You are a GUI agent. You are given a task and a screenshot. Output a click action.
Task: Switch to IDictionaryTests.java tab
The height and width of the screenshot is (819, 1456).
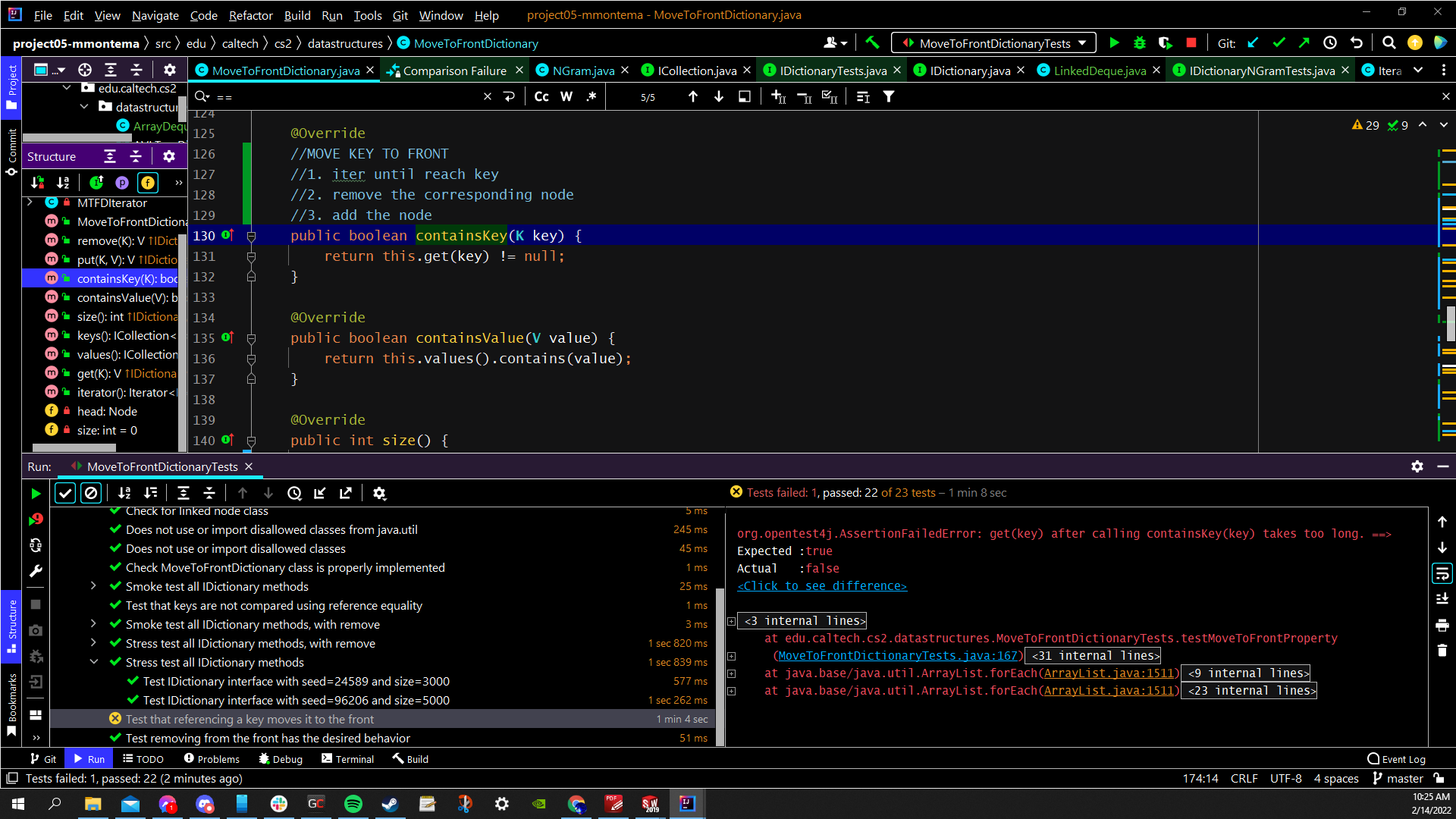[833, 71]
